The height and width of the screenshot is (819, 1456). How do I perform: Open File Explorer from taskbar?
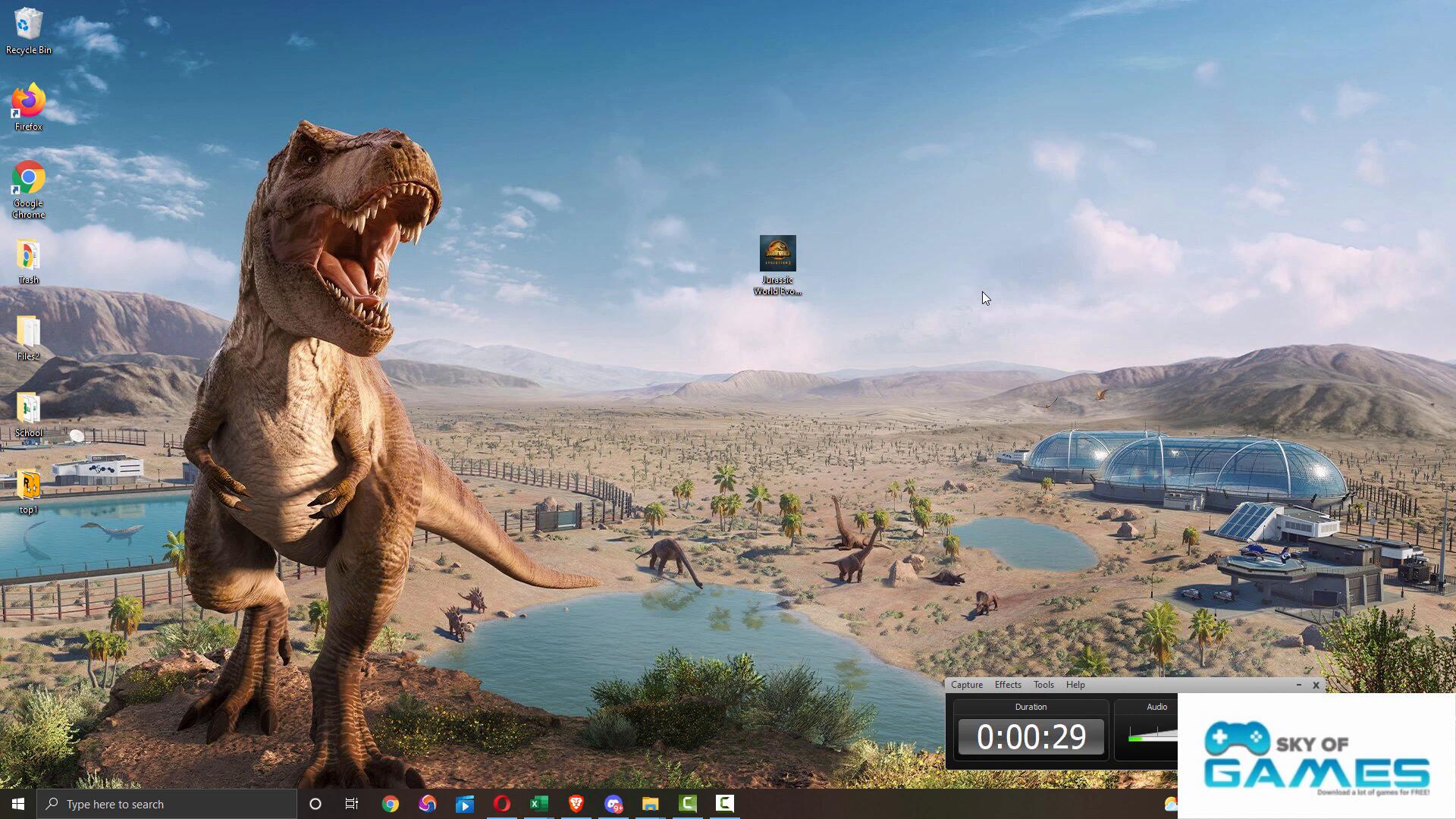click(650, 804)
